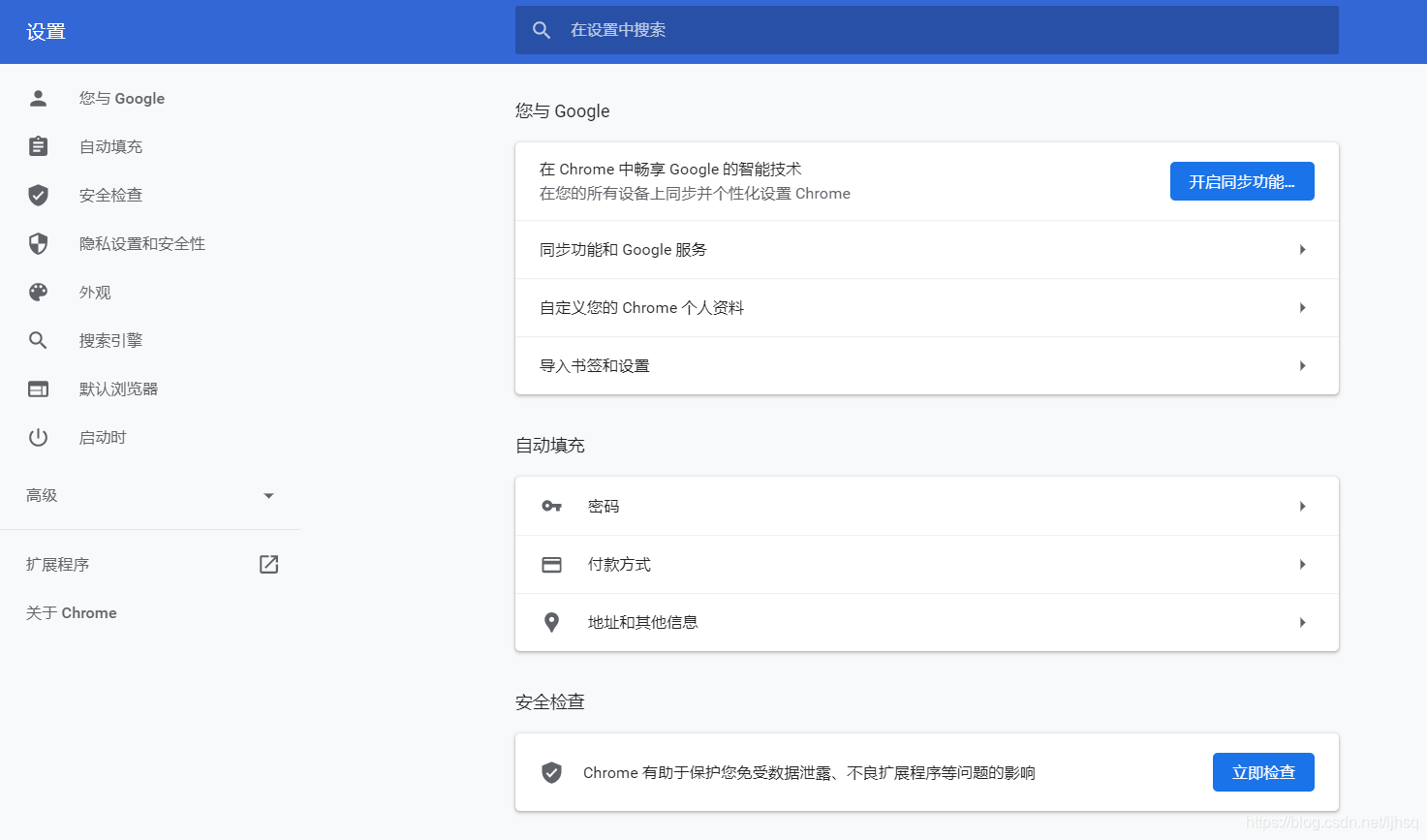Click the key icon in 密码 row
1427x840 pixels.
[x=551, y=506]
